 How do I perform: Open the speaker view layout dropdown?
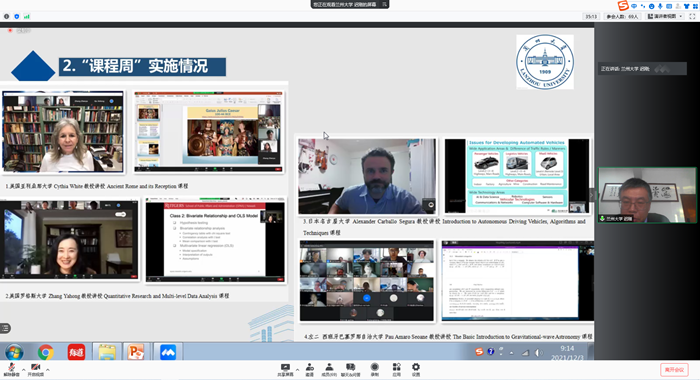[x=665, y=17]
